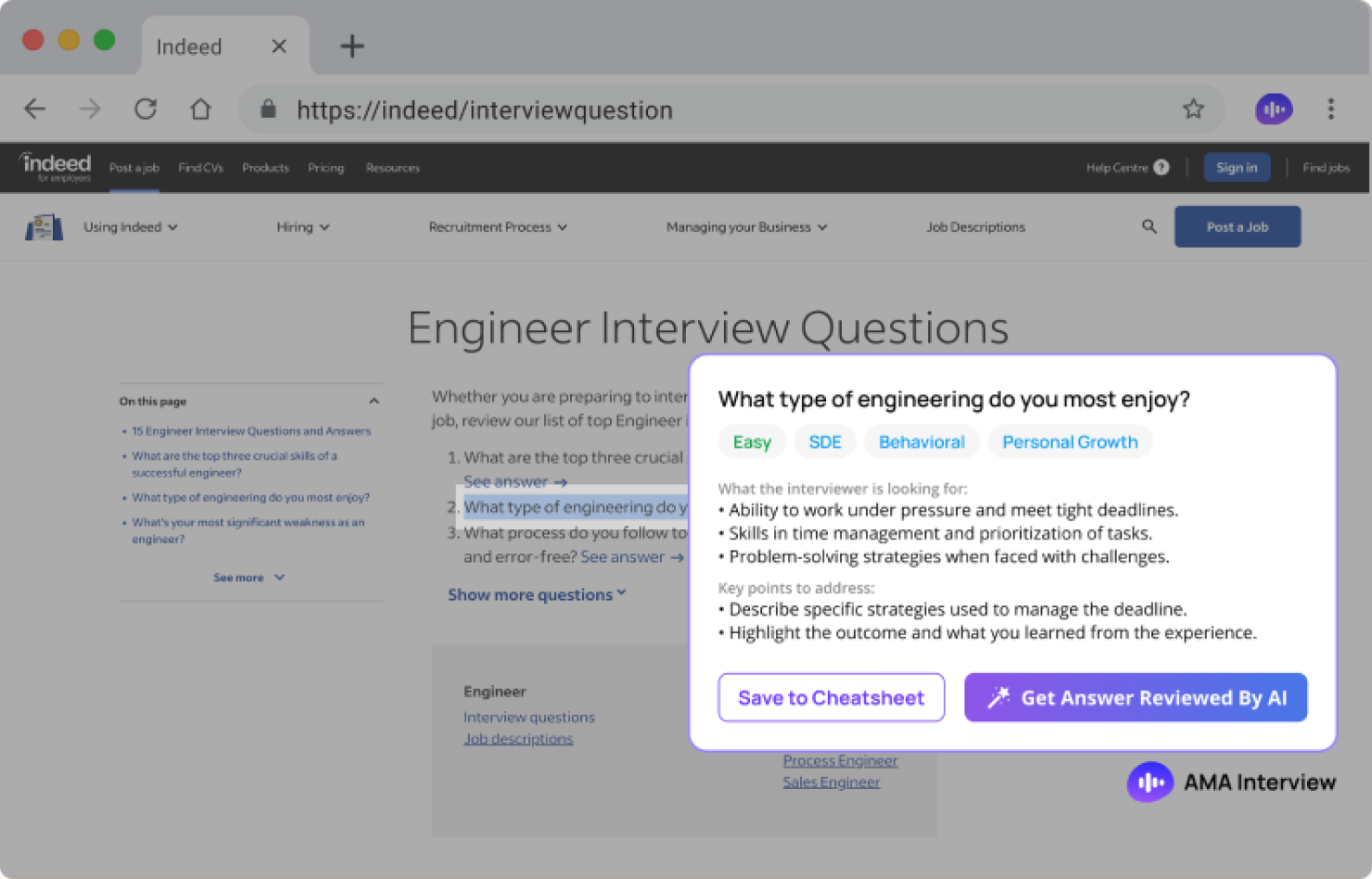This screenshot has height=879, width=1372.
Task: Close the Indeed browser tab
Action: tap(279, 46)
